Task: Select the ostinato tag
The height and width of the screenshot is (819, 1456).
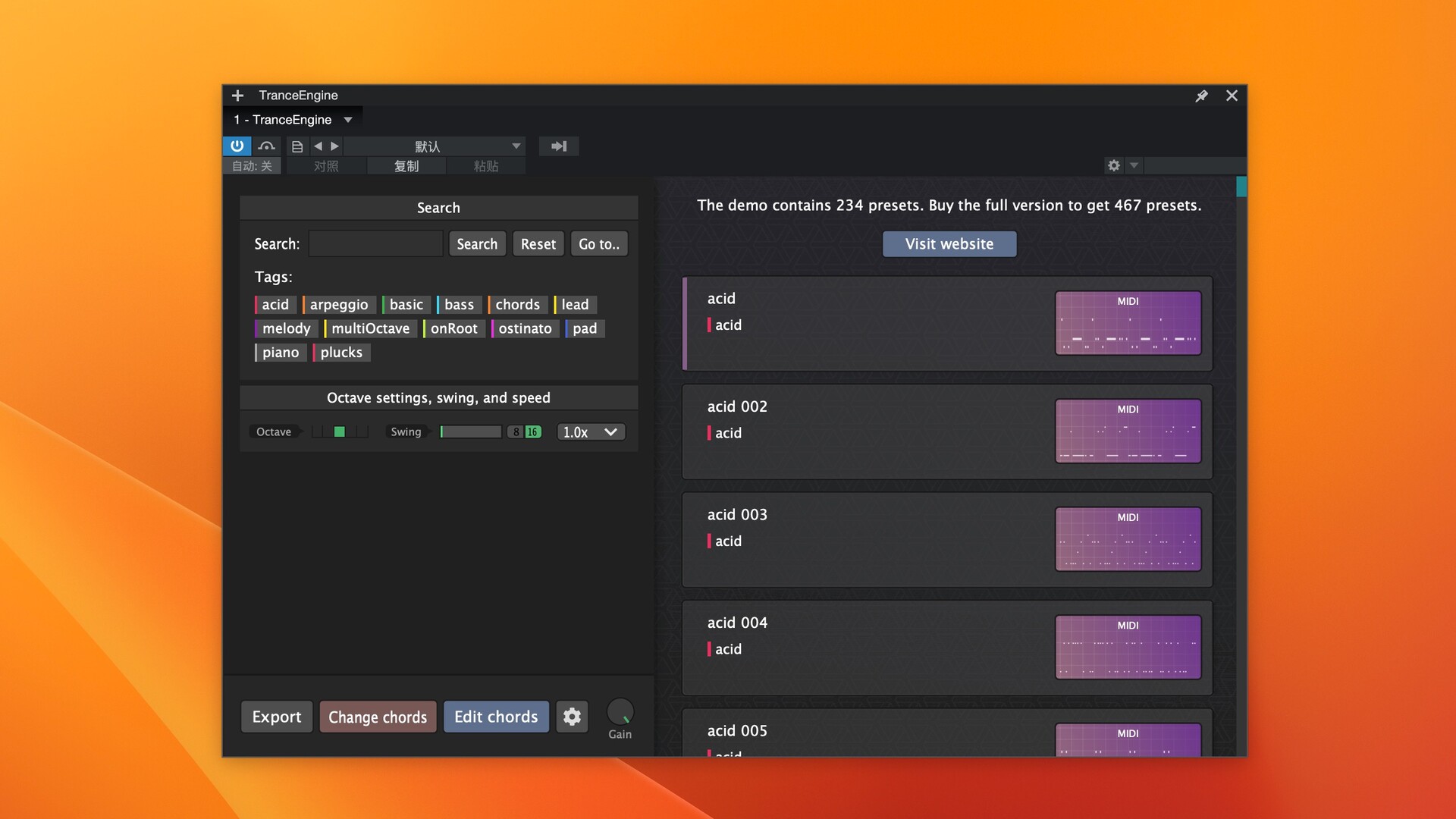Action: point(525,328)
